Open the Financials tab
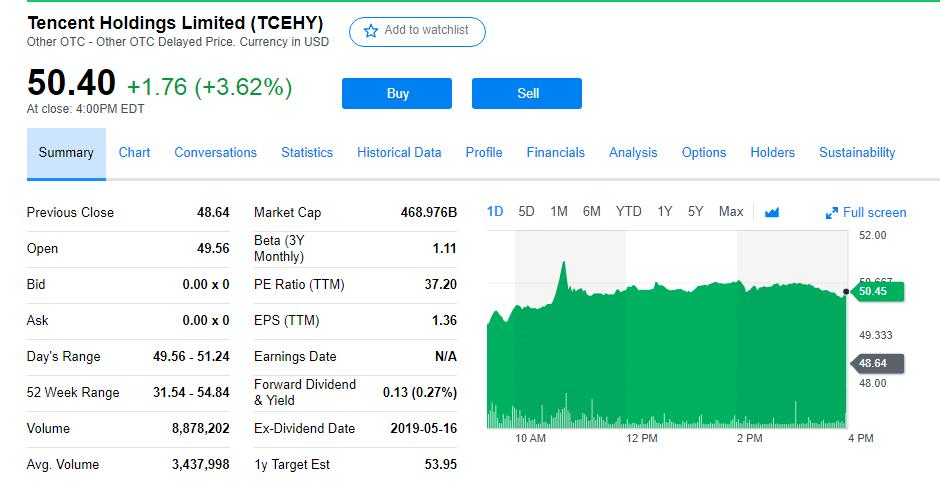 click(x=556, y=153)
